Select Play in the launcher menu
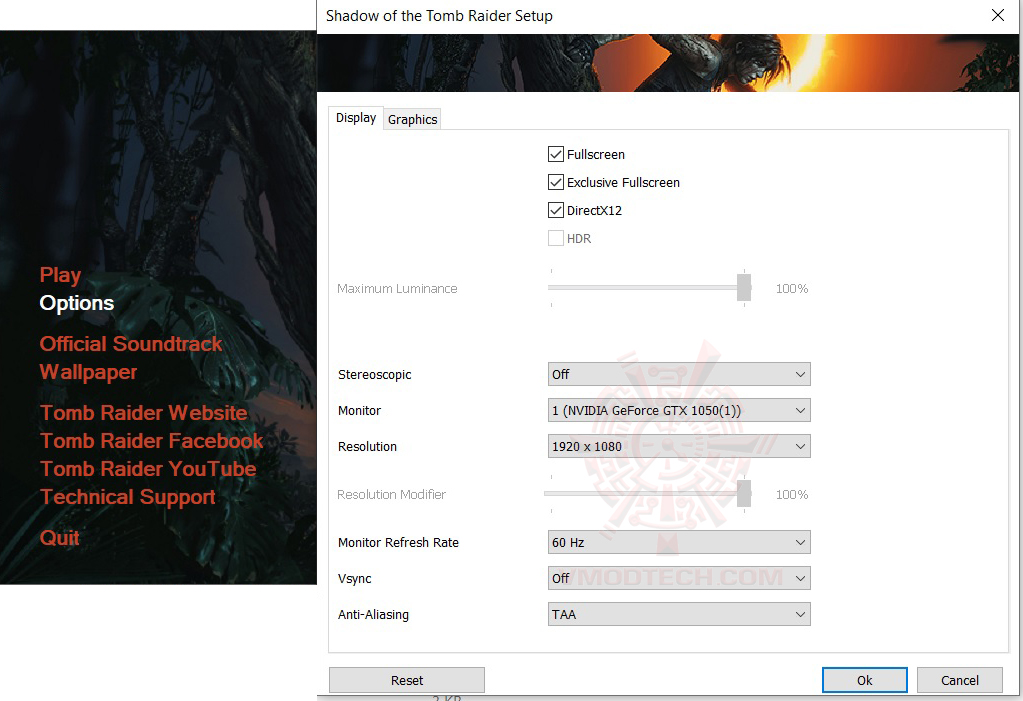 (61, 275)
